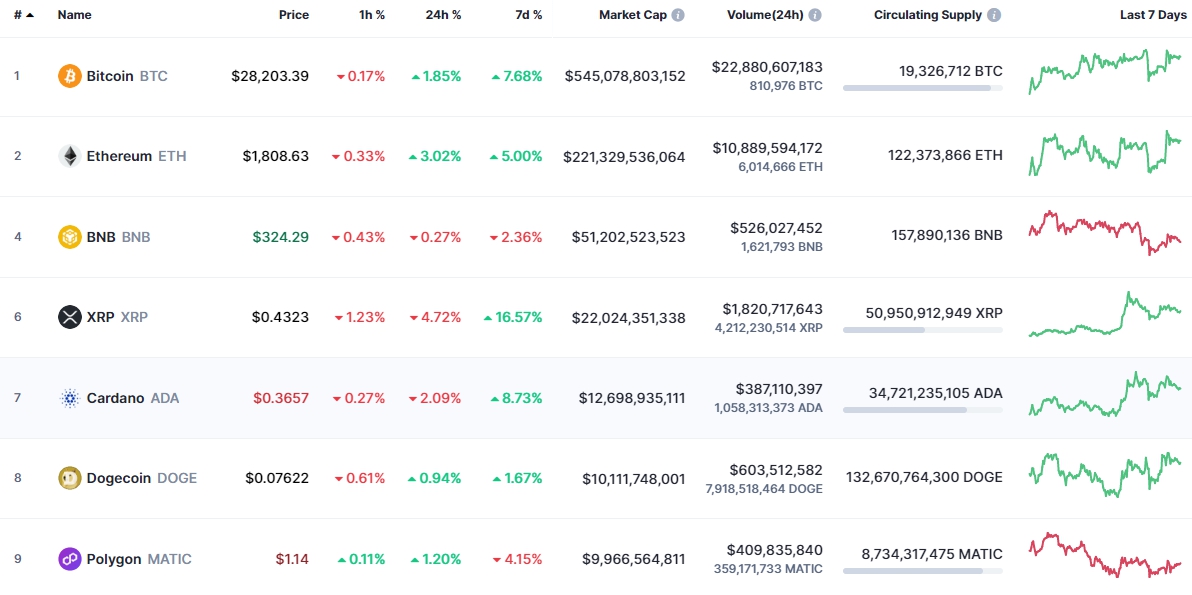This screenshot has width=1192, height=595.
Task: Sort table by Market Cap header
Action: pos(632,15)
